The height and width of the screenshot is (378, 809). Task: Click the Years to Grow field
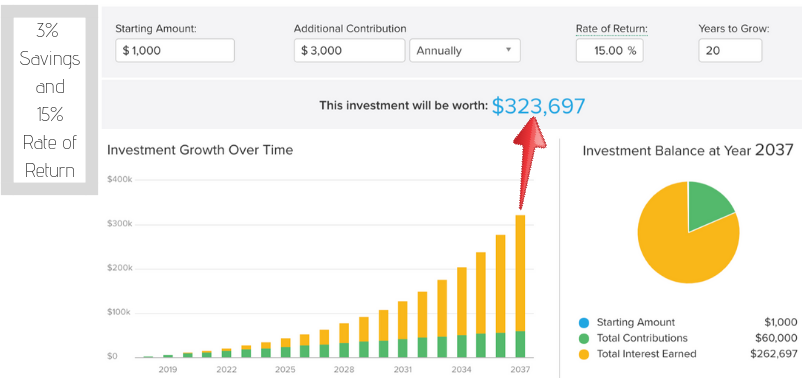[x=730, y=51]
